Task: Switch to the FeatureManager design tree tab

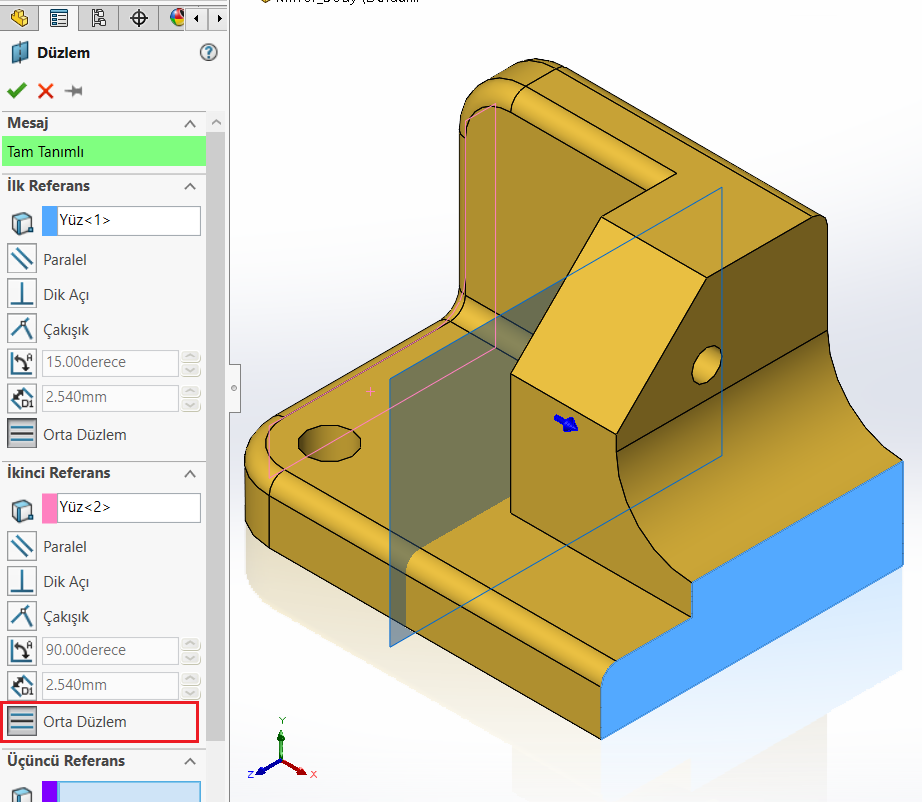Action: click(19, 18)
